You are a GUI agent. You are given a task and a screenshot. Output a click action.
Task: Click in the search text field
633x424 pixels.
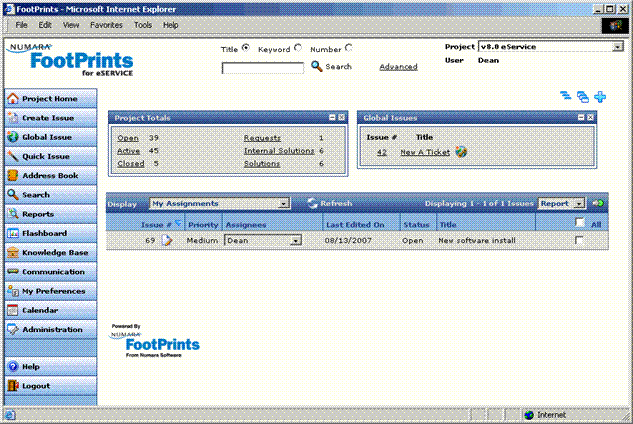(x=262, y=67)
